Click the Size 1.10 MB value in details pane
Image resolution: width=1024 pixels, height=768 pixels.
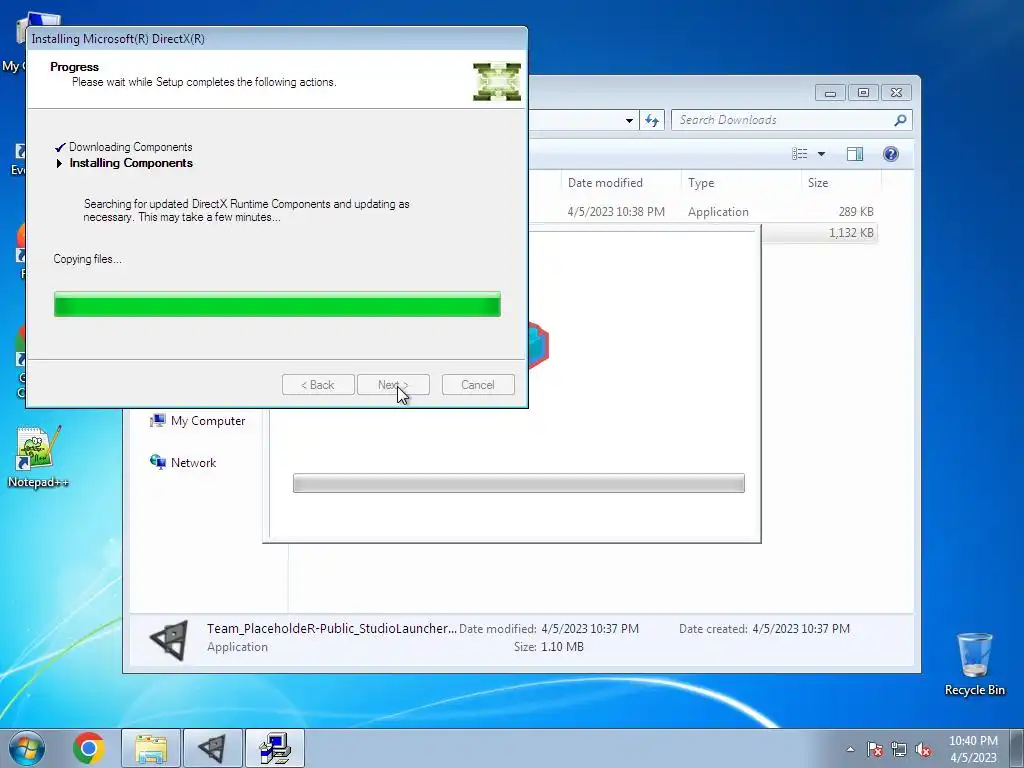[562, 647]
